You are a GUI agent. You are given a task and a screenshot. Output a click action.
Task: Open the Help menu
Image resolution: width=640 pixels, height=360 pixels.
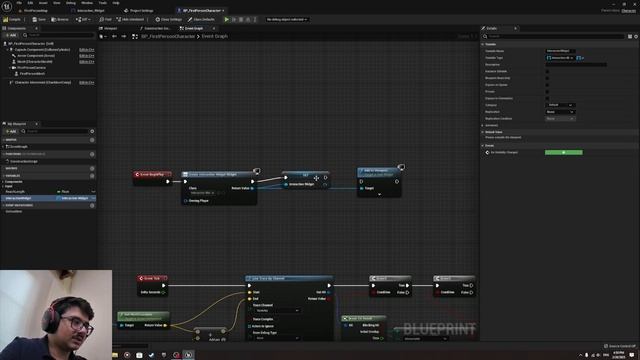point(116,3)
